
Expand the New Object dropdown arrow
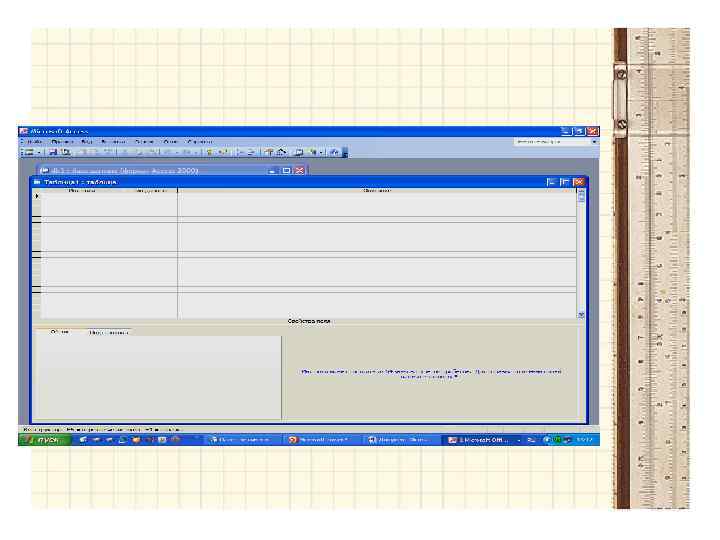[x=321, y=152]
